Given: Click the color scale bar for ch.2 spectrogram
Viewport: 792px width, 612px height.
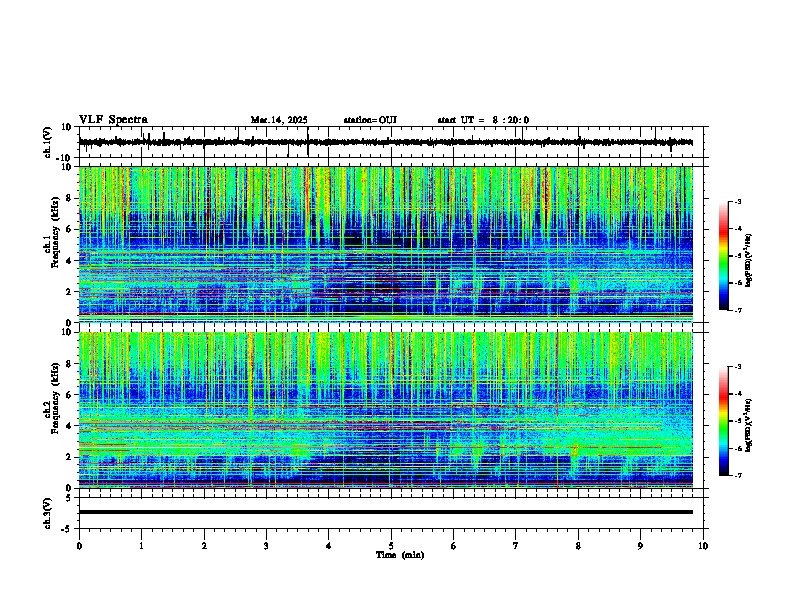Looking at the screenshot, I should point(724,421).
